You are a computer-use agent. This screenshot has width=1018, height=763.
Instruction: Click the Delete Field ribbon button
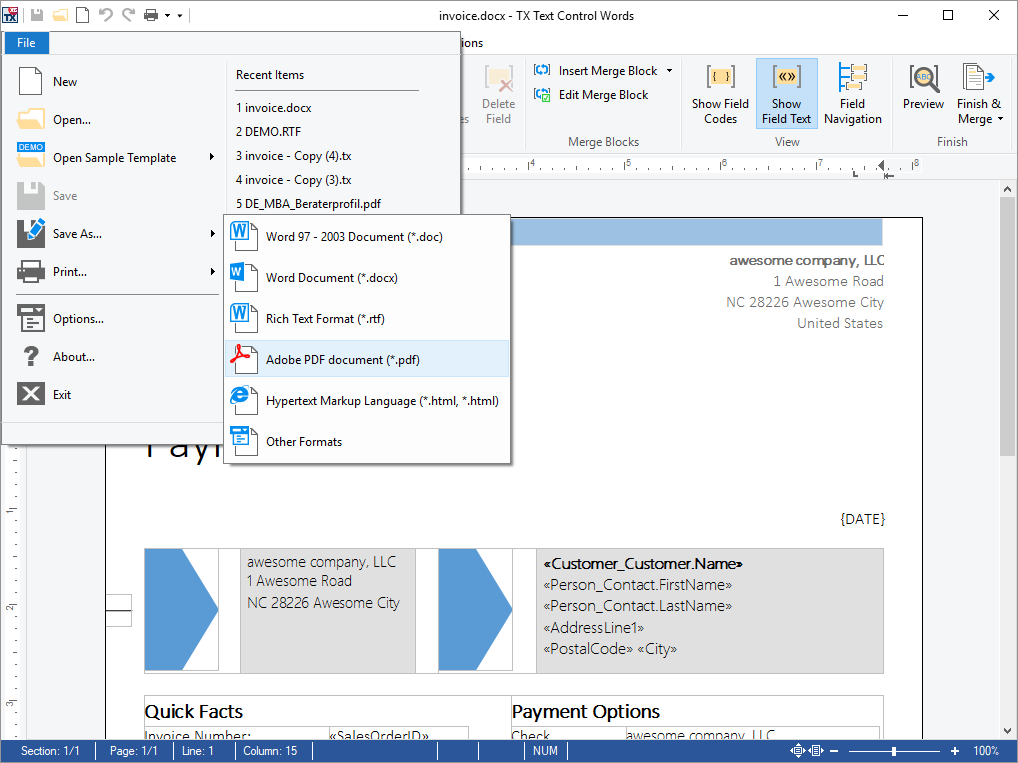click(499, 95)
